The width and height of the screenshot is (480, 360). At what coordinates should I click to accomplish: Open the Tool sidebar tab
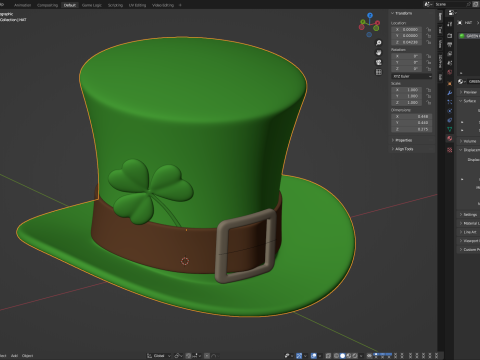pyautogui.click(x=440, y=30)
